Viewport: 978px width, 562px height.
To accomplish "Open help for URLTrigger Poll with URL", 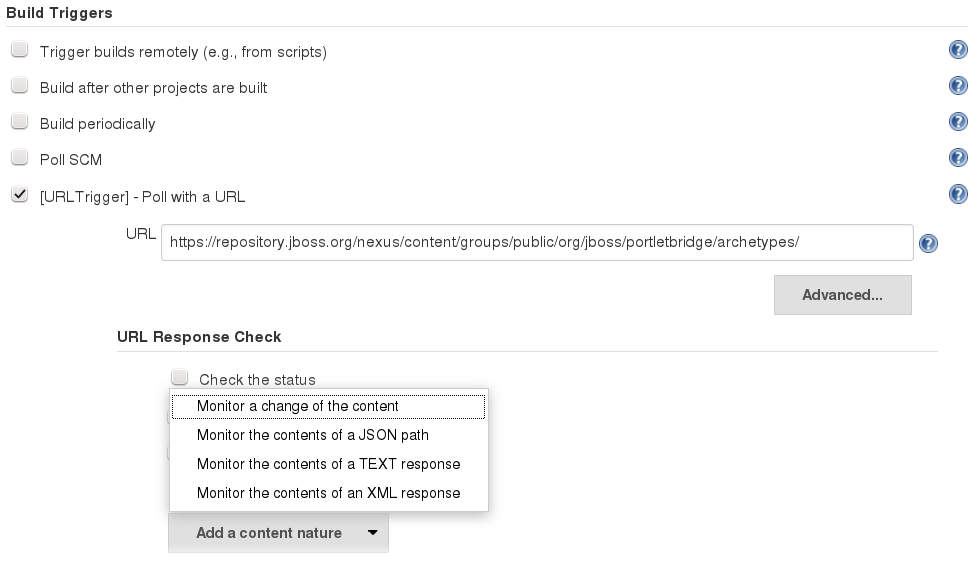I will [x=958, y=195].
